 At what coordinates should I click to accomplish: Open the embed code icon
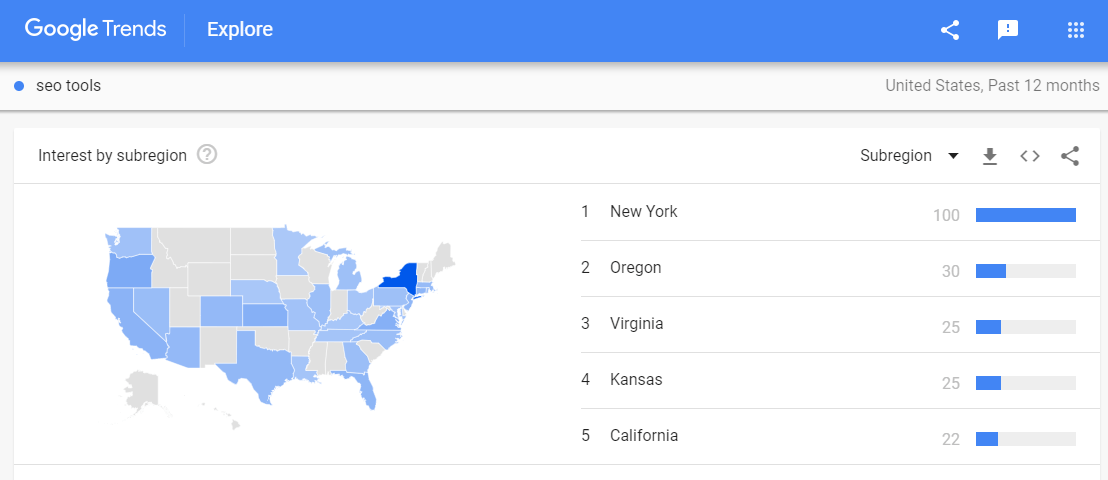pyautogui.click(x=1030, y=156)
